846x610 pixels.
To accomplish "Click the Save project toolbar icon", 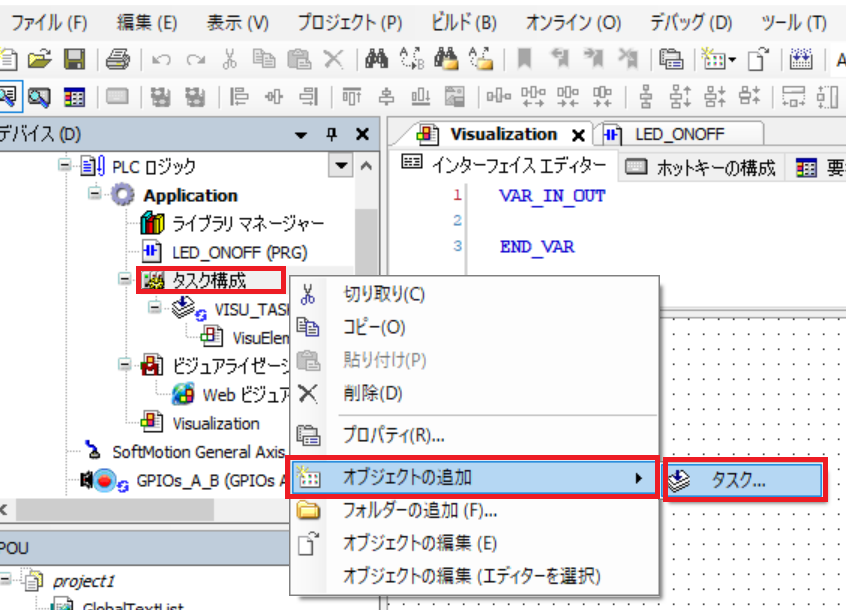I will 75,60.
